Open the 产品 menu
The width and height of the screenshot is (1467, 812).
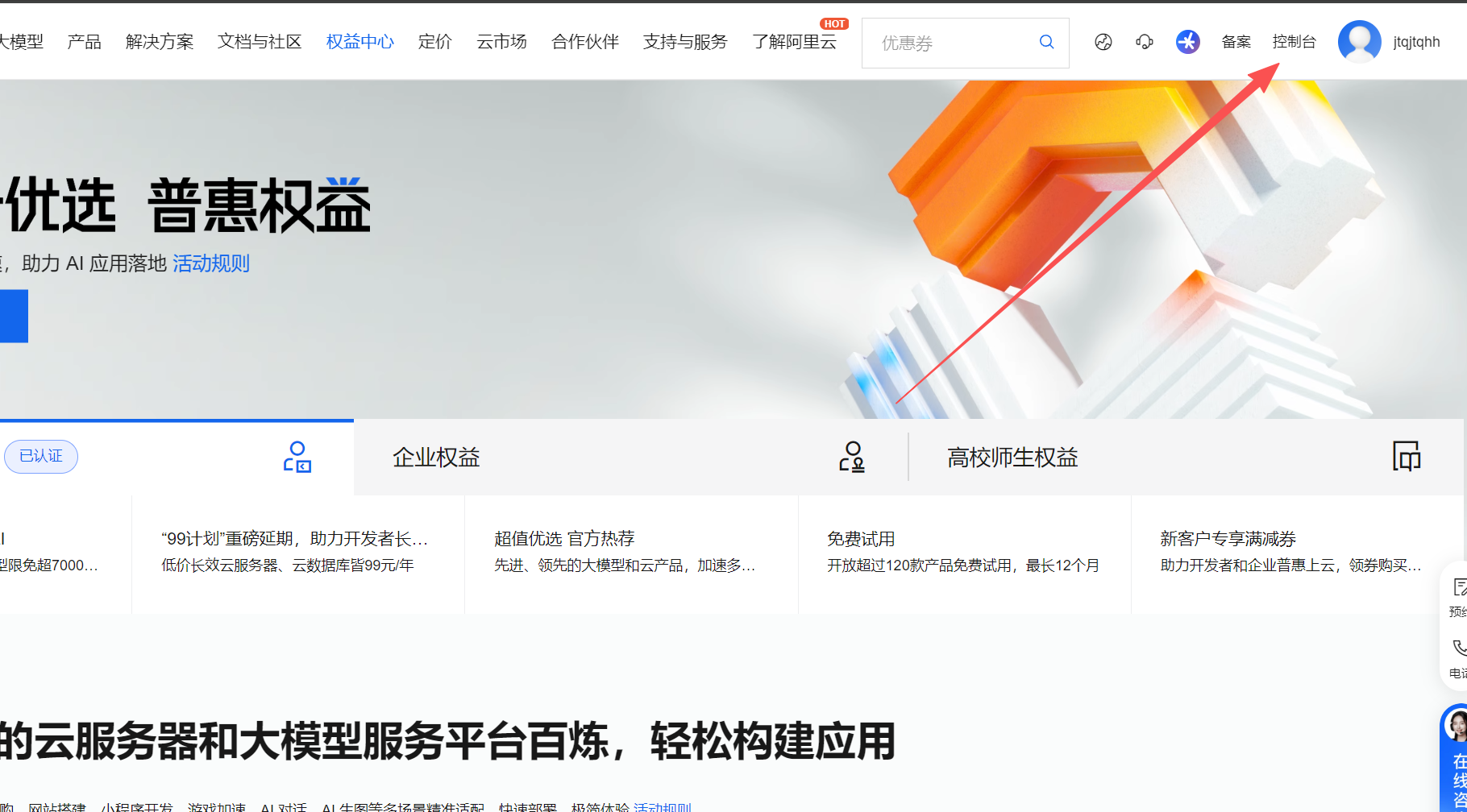[x=85, y=42]
